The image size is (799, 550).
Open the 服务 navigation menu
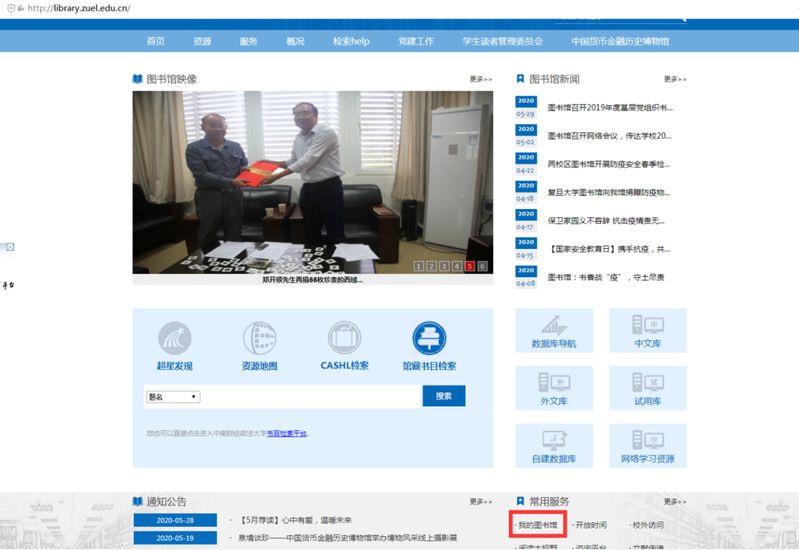click(x=249, y=41)
